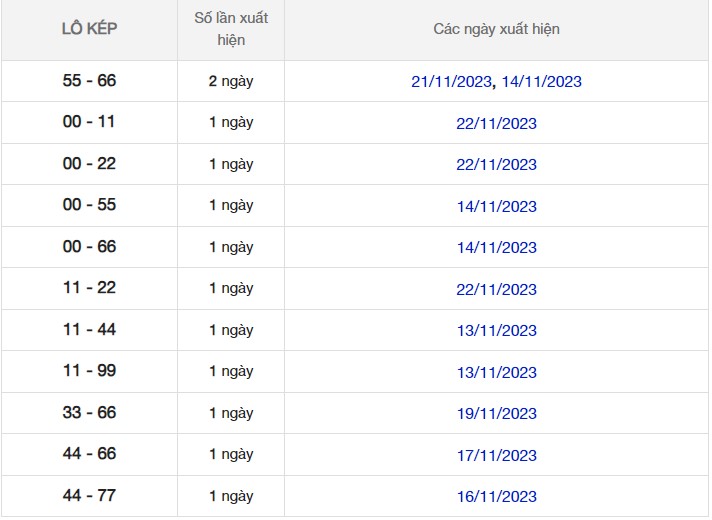Click the 19/11/2023 date link
Screen dimensions: 712x520
496,414
